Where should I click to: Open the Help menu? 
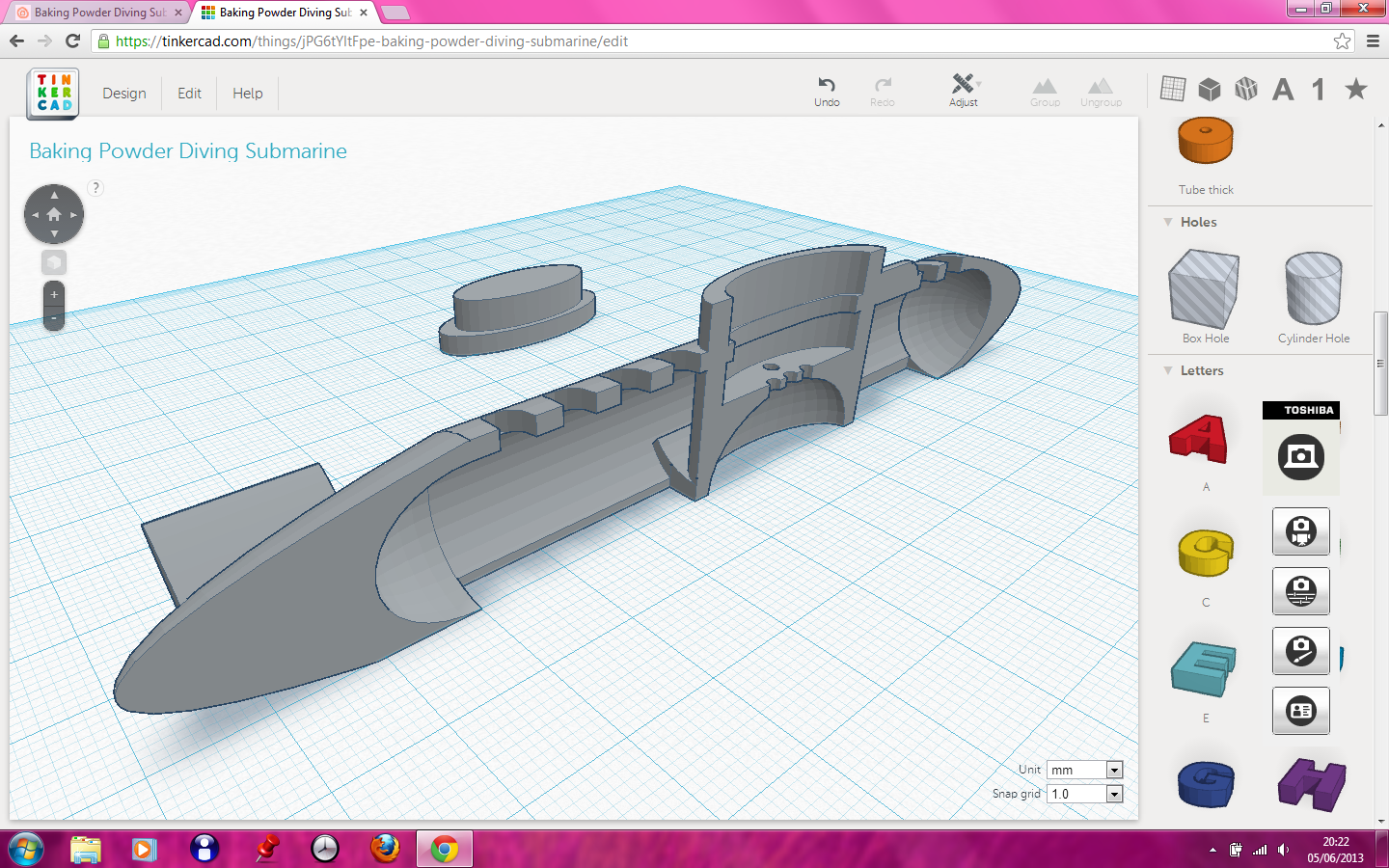click(x=247, y=93)
